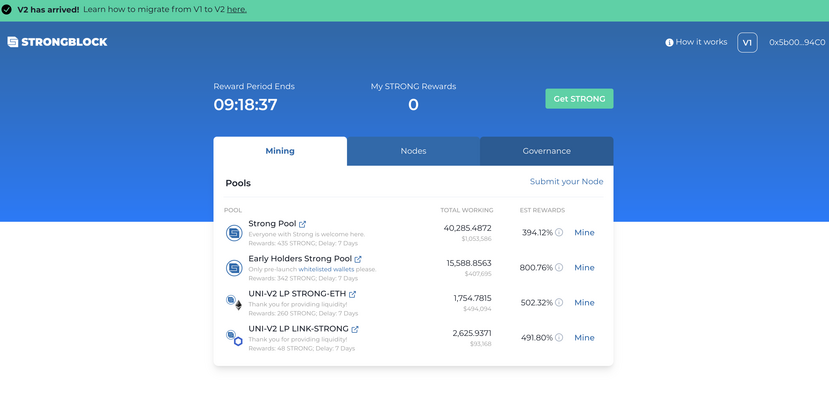
Task: Show info for the 800.76% est rewards
Action: [559, 268]
